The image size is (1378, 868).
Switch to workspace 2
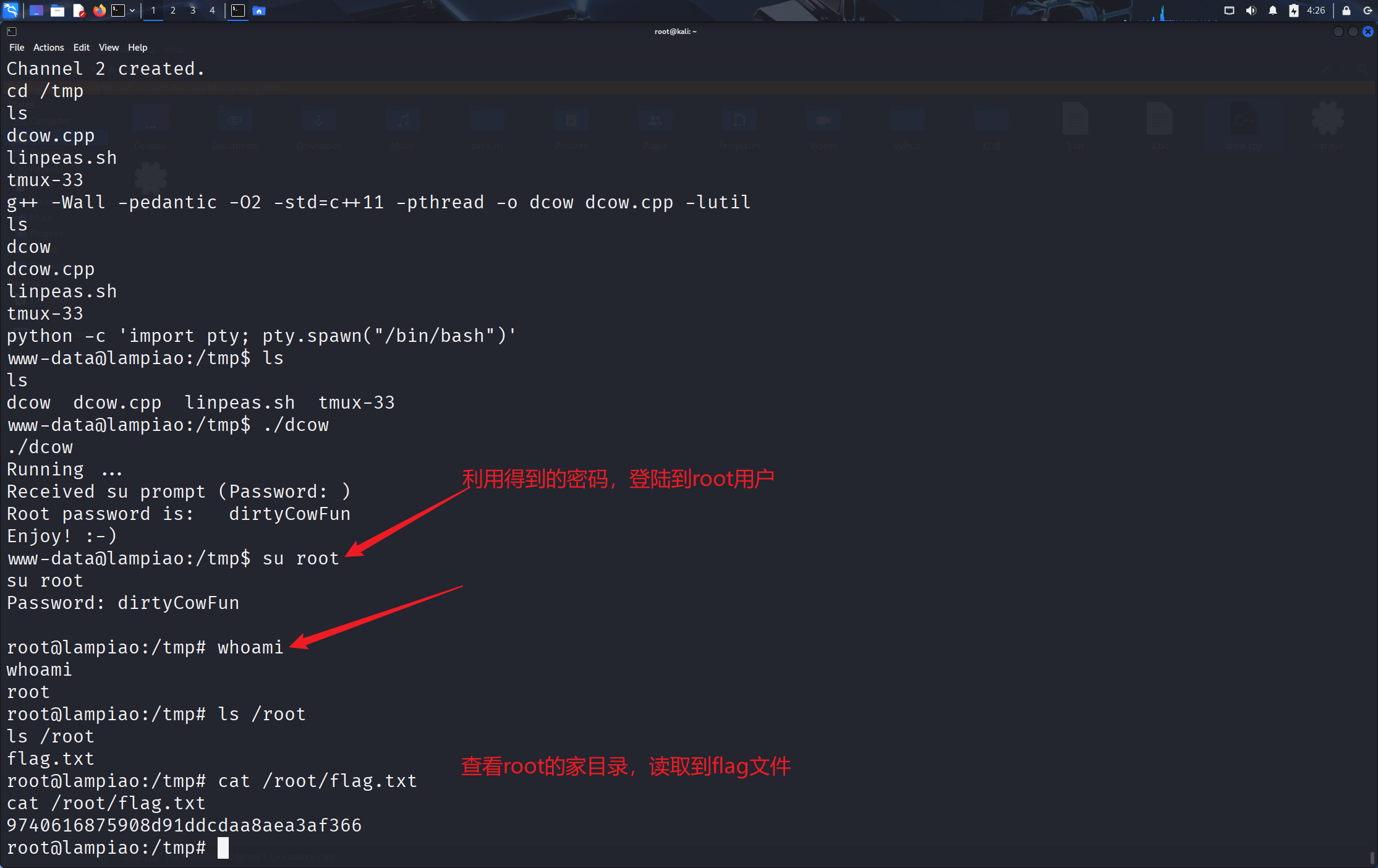coord(173,11)
